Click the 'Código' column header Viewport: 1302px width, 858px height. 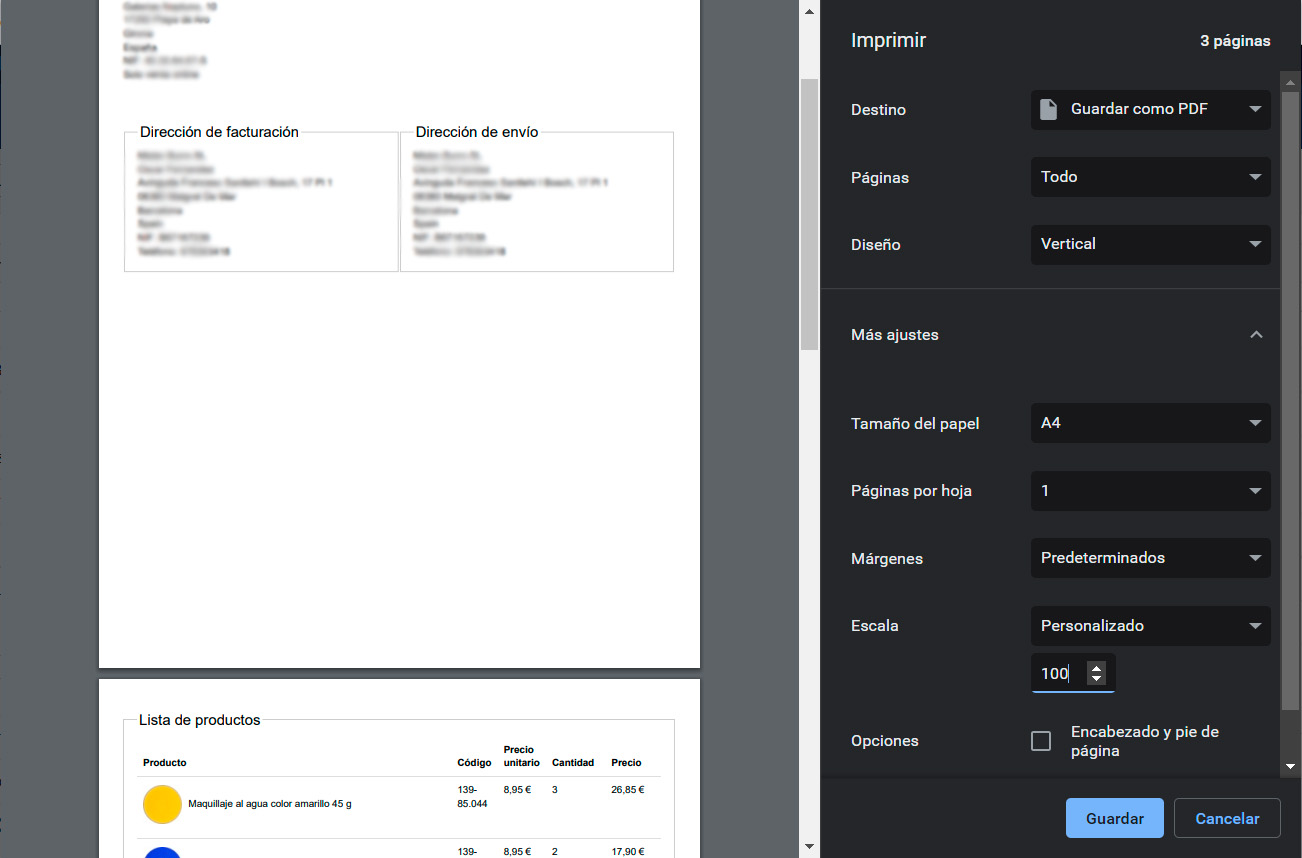coord(474,763)
